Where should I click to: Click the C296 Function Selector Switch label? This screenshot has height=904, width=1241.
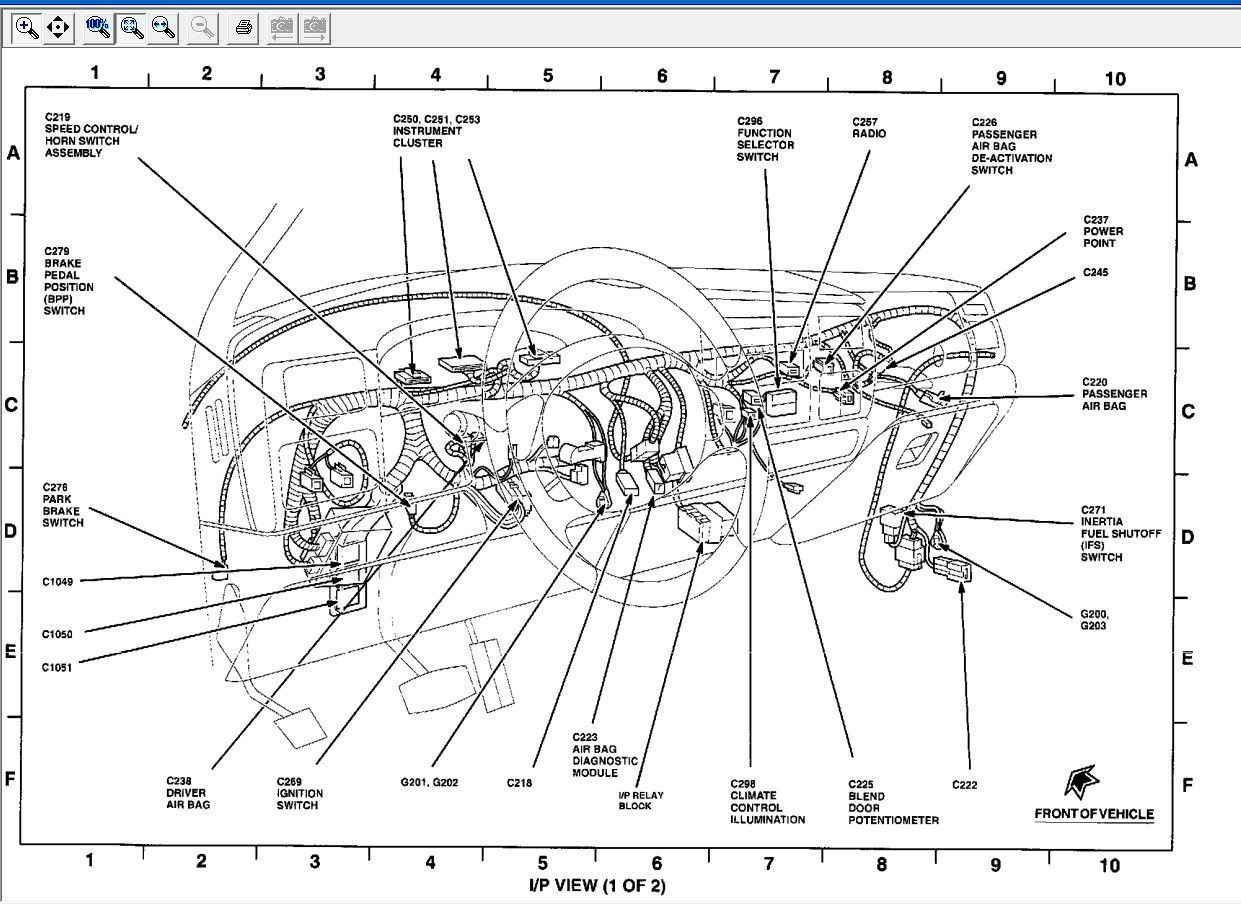[x=765, y=139]
